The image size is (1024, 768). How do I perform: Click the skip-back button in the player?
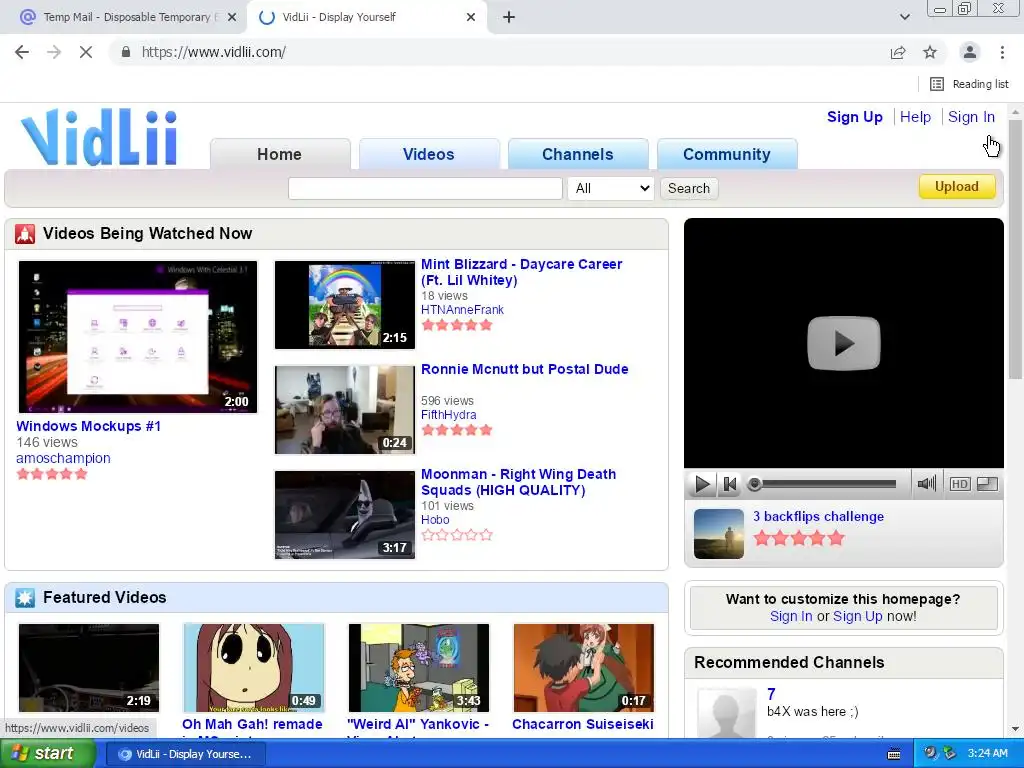pos(729,484)
